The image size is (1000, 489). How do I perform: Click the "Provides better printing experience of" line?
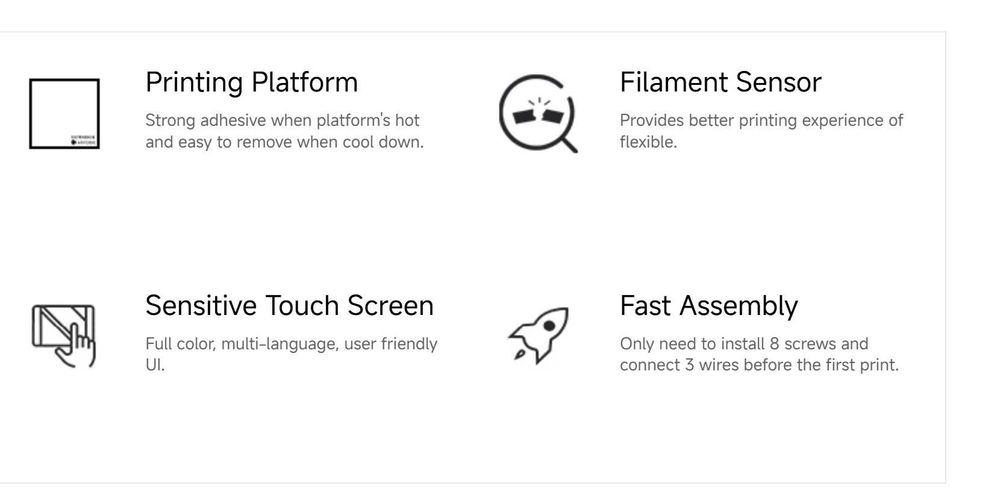coord(761,120)
